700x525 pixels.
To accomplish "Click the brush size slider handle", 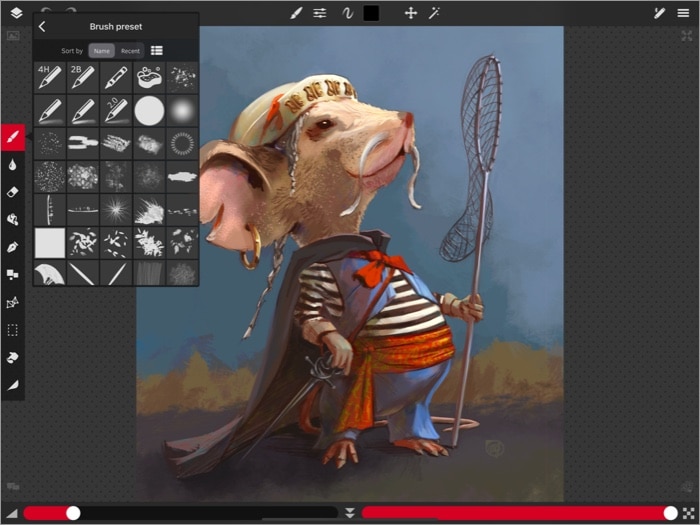I will pyautogui.click(x=73, y=513).
